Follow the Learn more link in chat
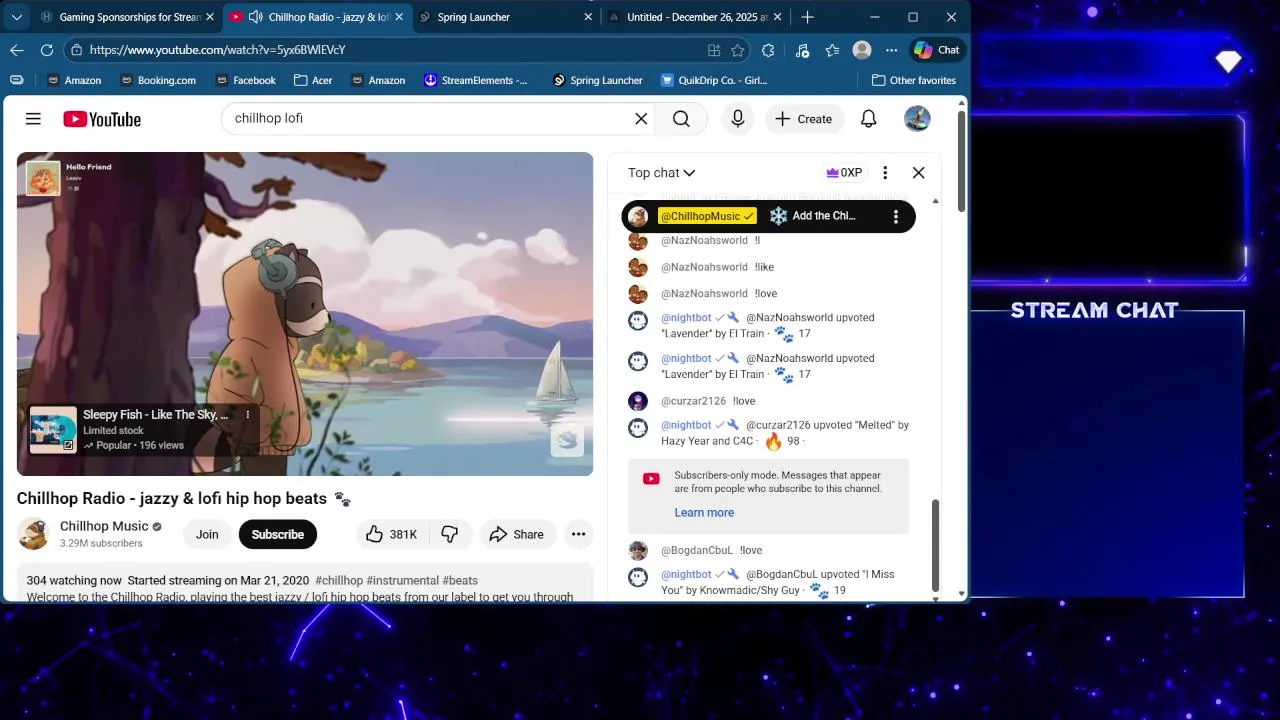 click(x=704, y=512)
